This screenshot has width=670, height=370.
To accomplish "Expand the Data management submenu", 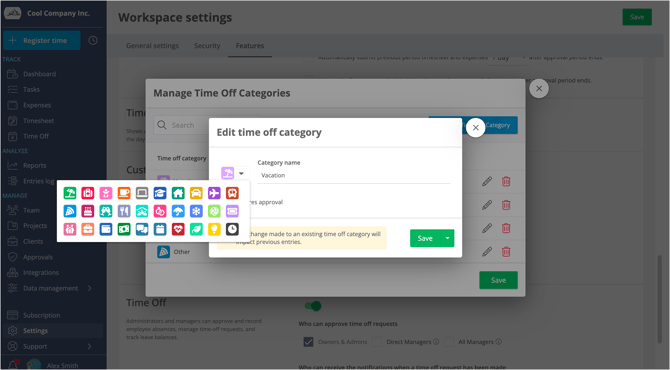I will click(x=89, y=288).
